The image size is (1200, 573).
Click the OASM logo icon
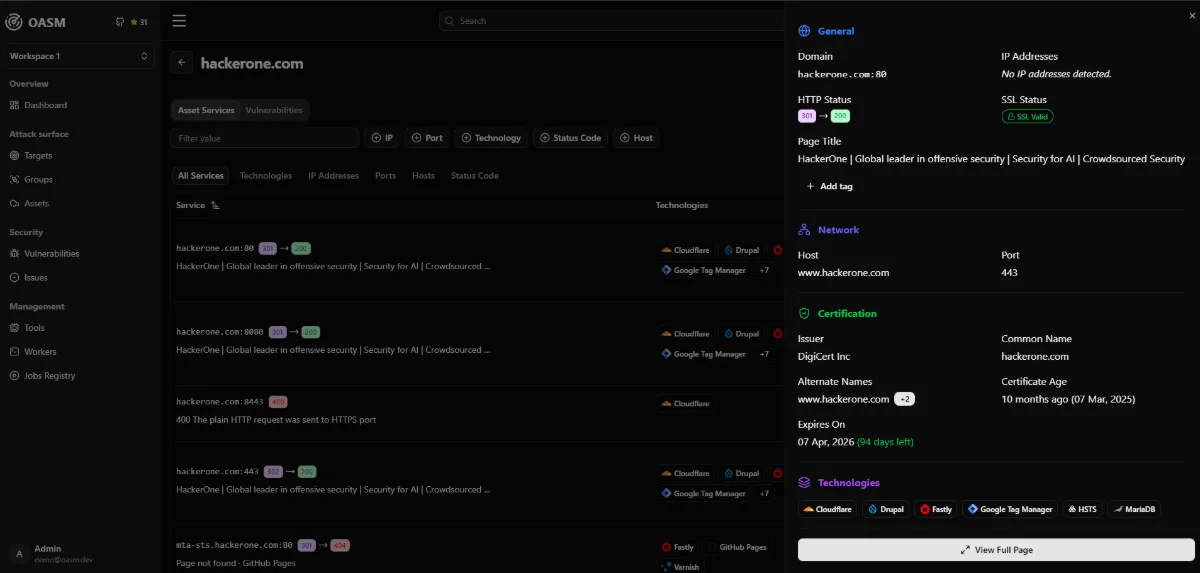click(15, 22)
